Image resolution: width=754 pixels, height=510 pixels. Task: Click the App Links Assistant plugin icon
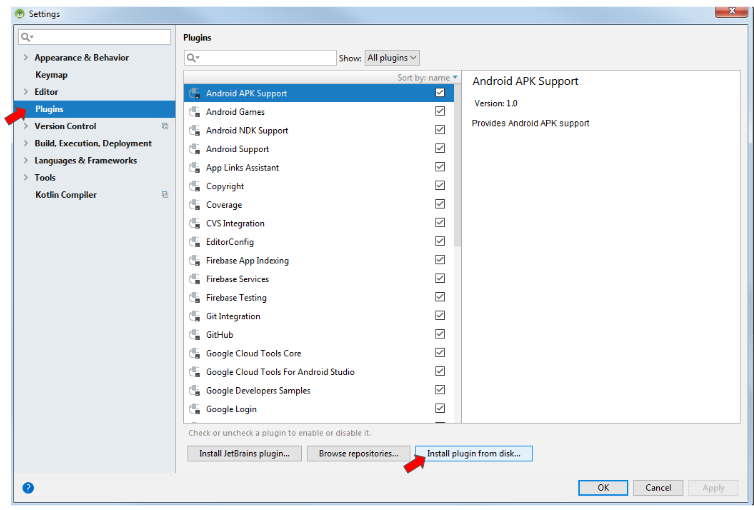pos(195,168)
